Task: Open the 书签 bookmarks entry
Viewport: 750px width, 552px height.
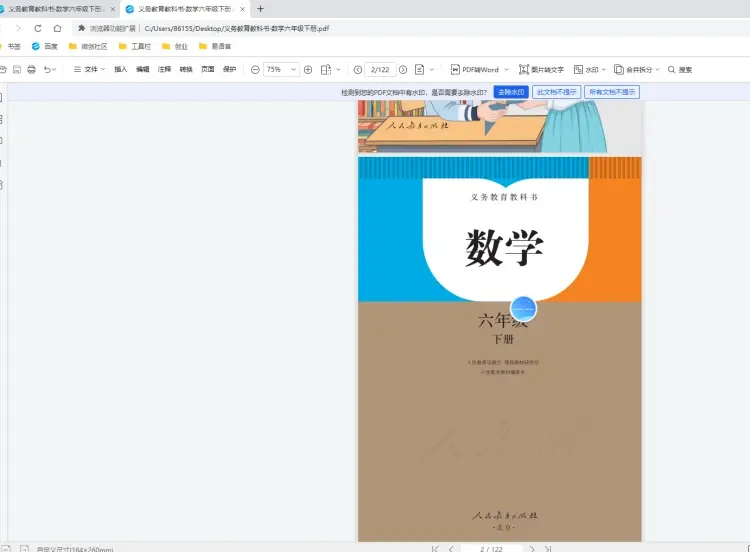Action: point(11,46)
